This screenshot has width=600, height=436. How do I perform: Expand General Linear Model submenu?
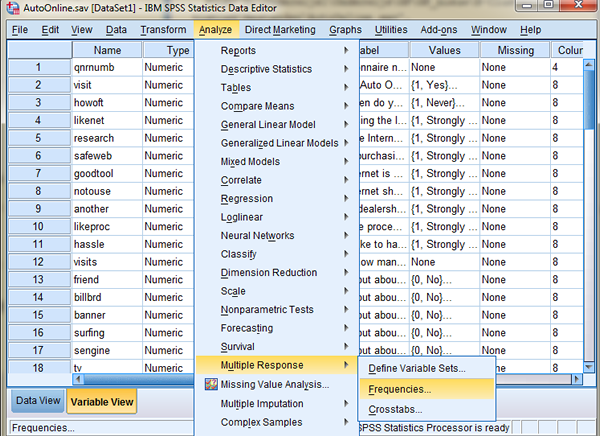click(277, 124)
